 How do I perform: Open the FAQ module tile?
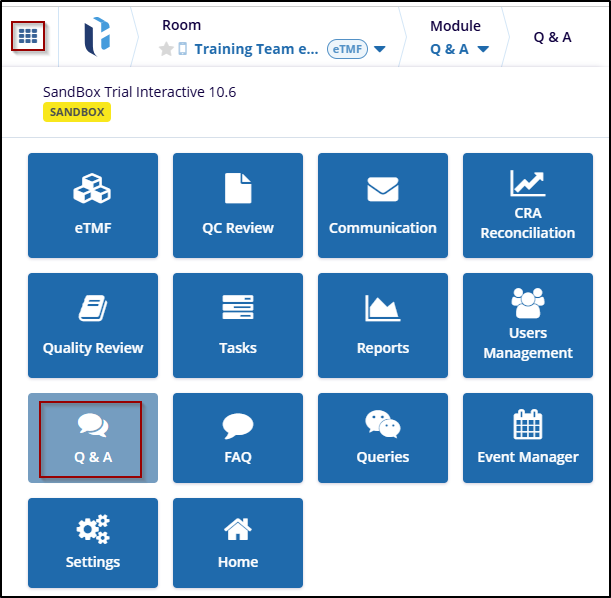pos(238,439)
